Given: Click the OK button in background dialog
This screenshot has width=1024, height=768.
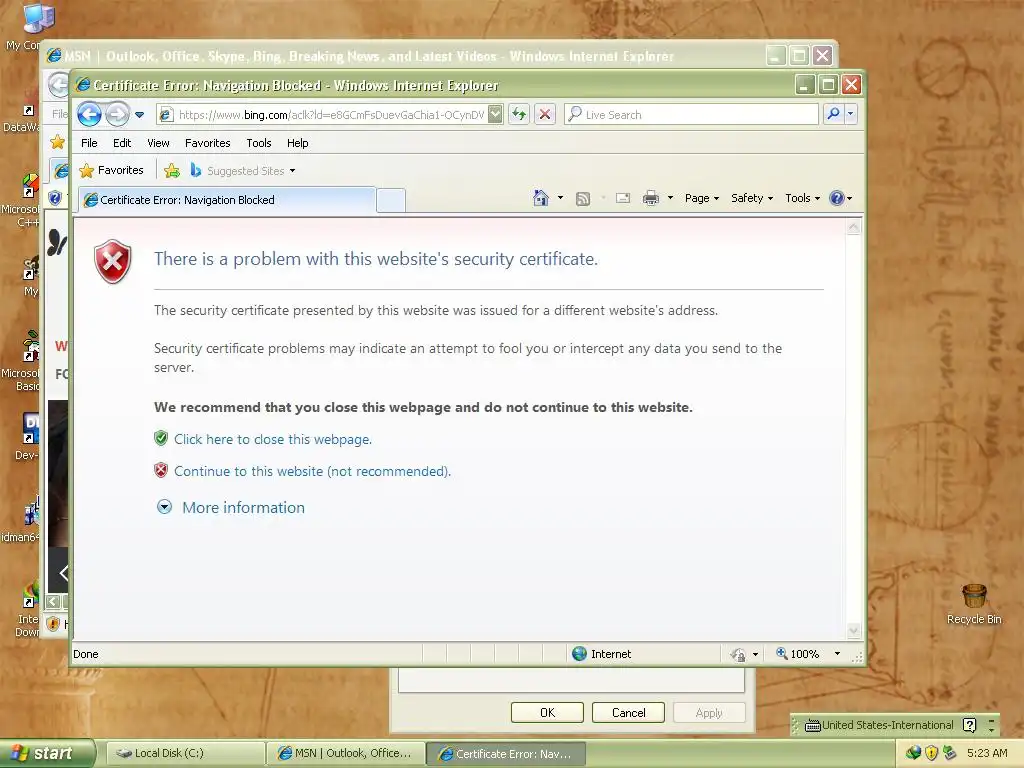Looking at the screenshot, I should pyautogui.click(x=547, y=712).
